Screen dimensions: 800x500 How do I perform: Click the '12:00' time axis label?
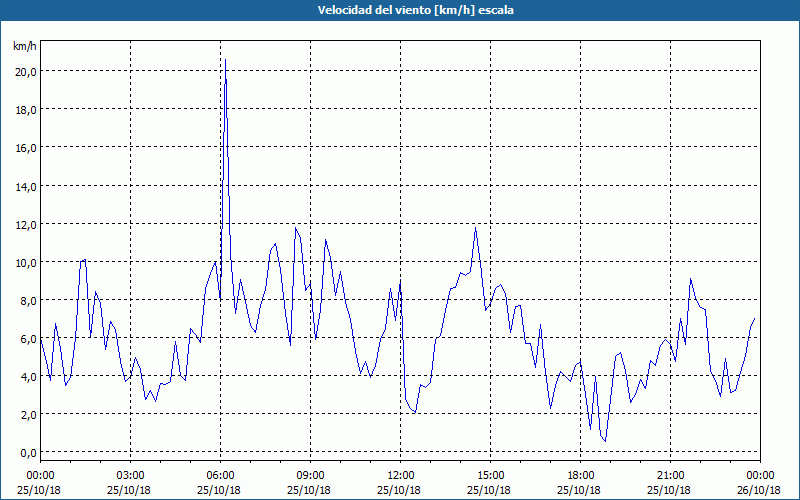401,476
